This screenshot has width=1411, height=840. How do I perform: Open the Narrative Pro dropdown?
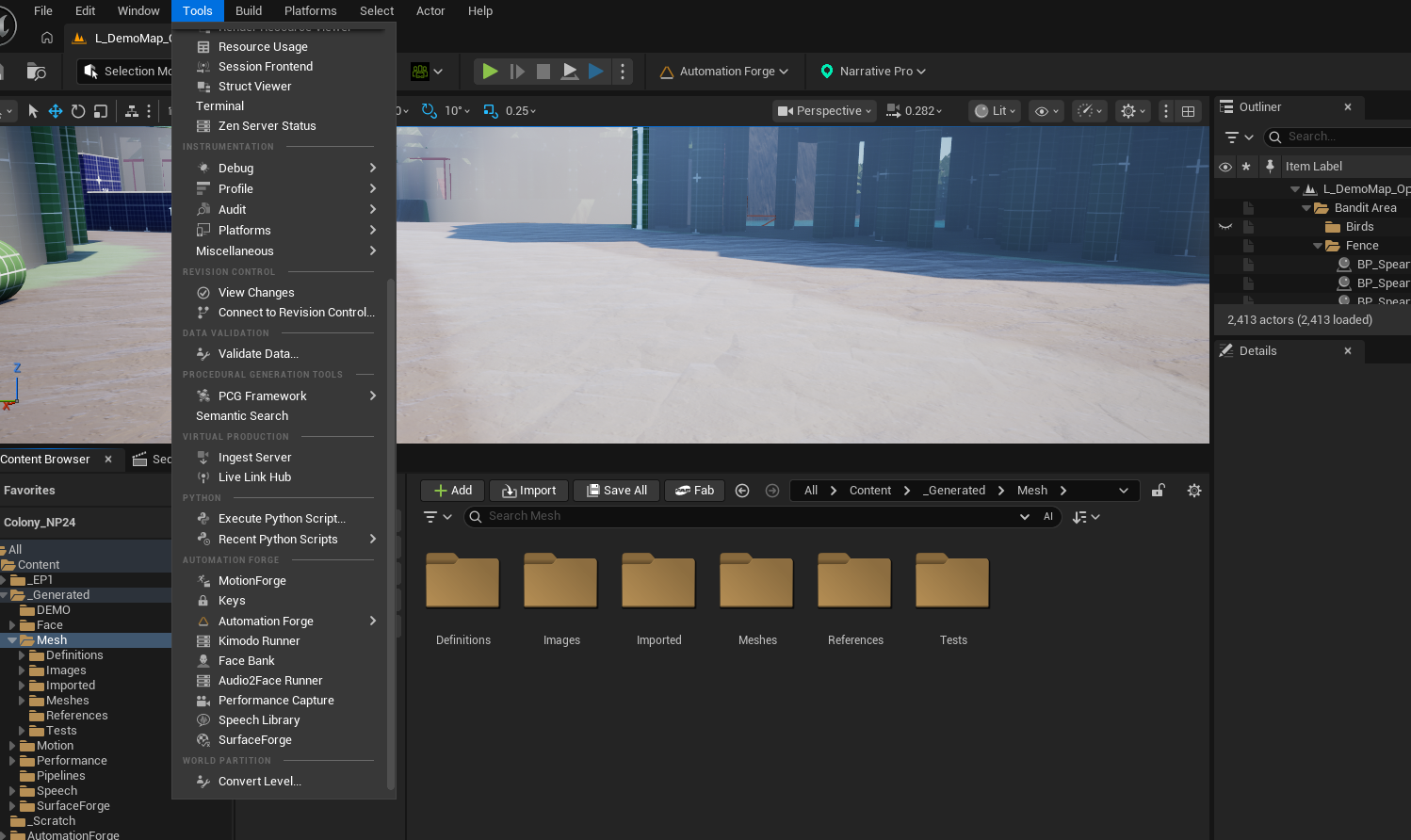pyautogui.click(x=873, y=71)
